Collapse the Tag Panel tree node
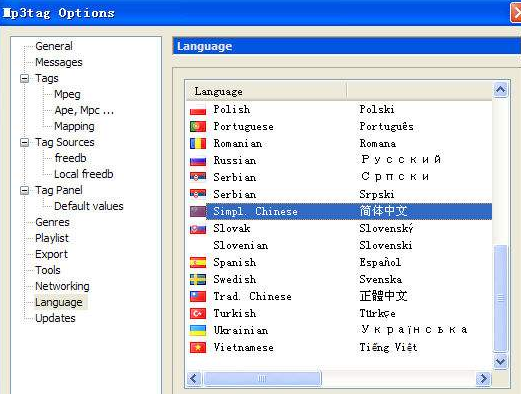Image resolution: width=521 pixels, height=394 pixels. pos(24,190)
